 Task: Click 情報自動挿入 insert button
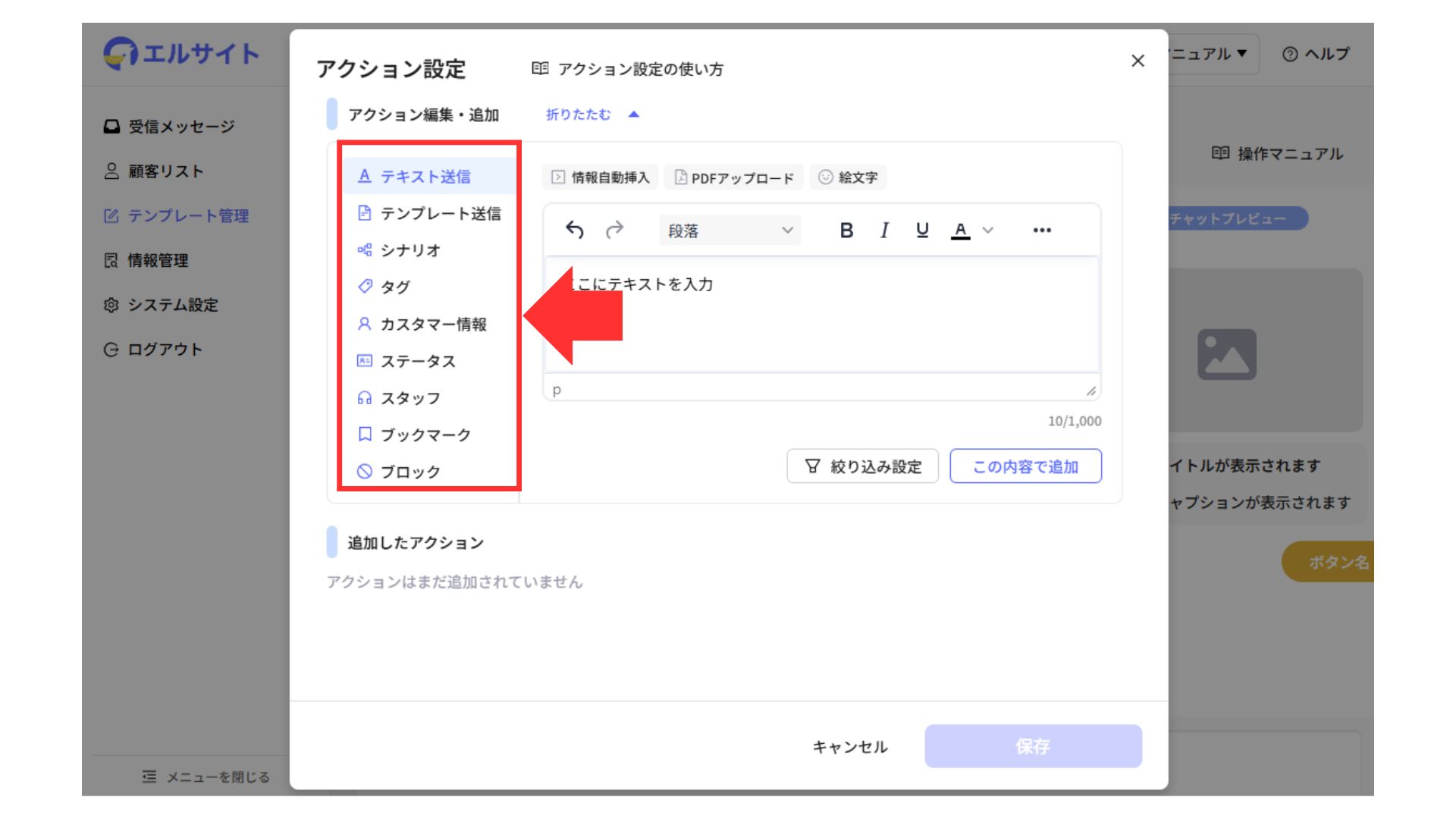[x=601, y=177]
